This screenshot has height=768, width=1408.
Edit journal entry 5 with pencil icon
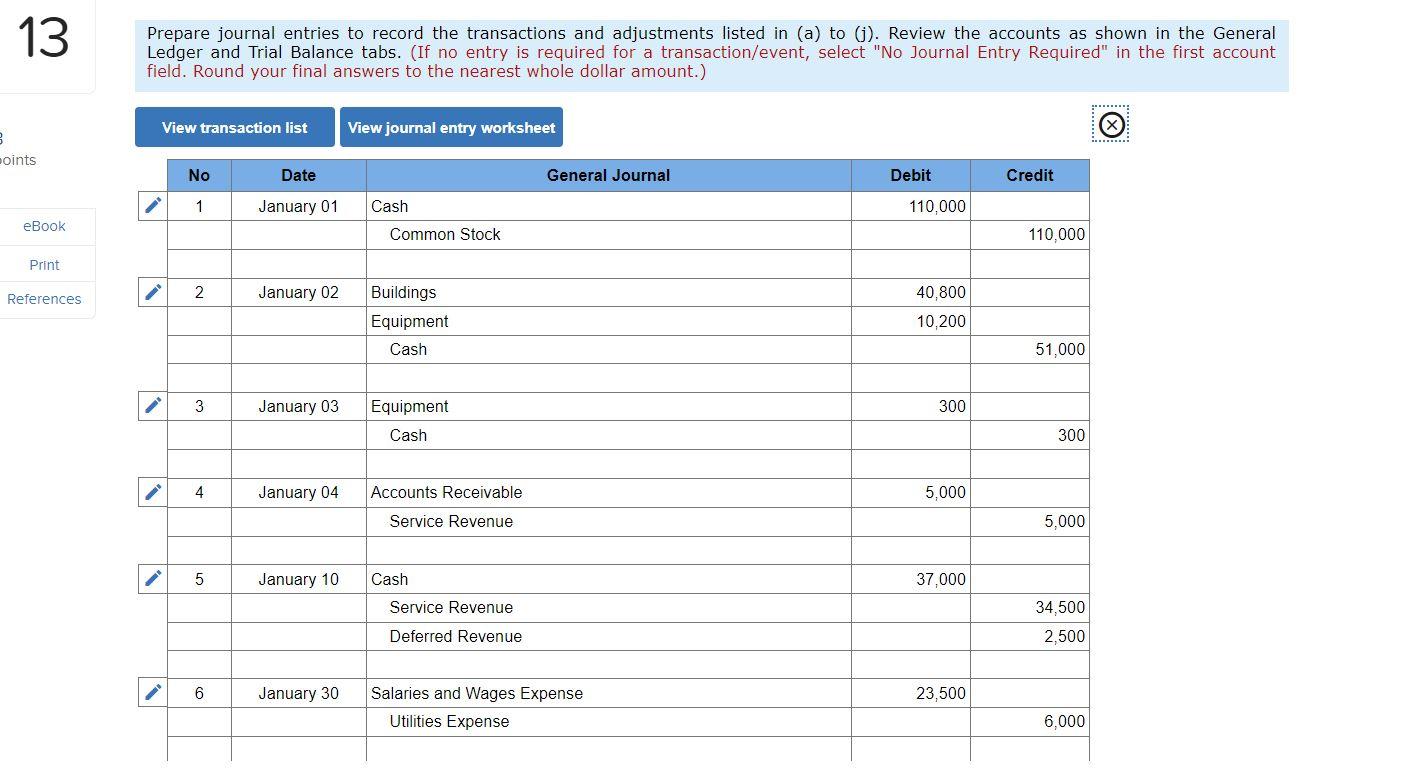tap(153, 579)
